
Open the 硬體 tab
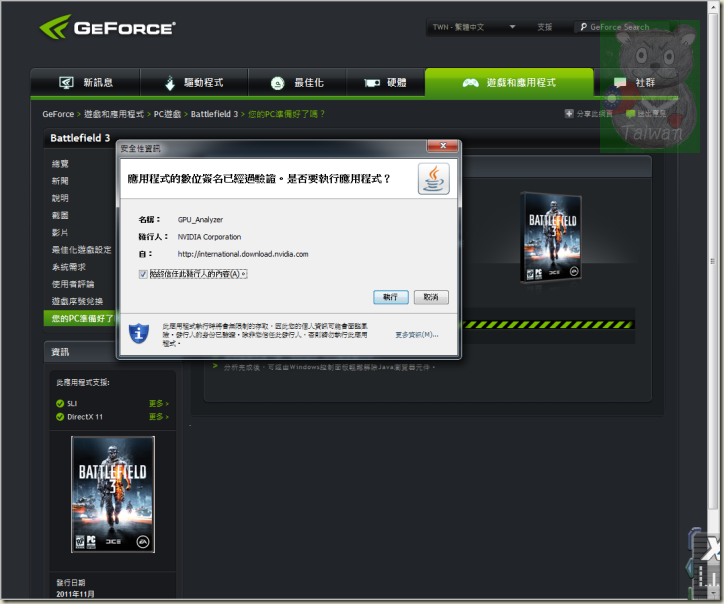386,83
